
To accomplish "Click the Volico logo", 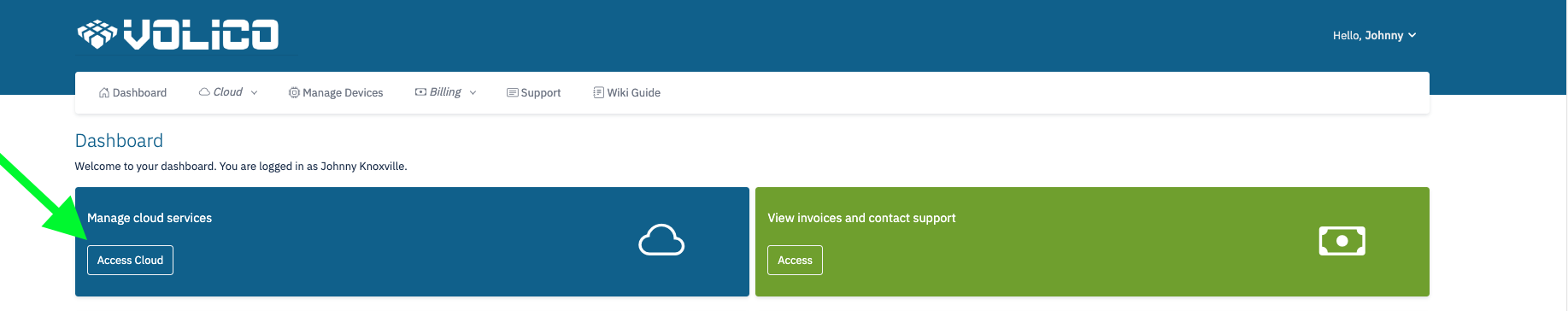I will click(178, 34).
